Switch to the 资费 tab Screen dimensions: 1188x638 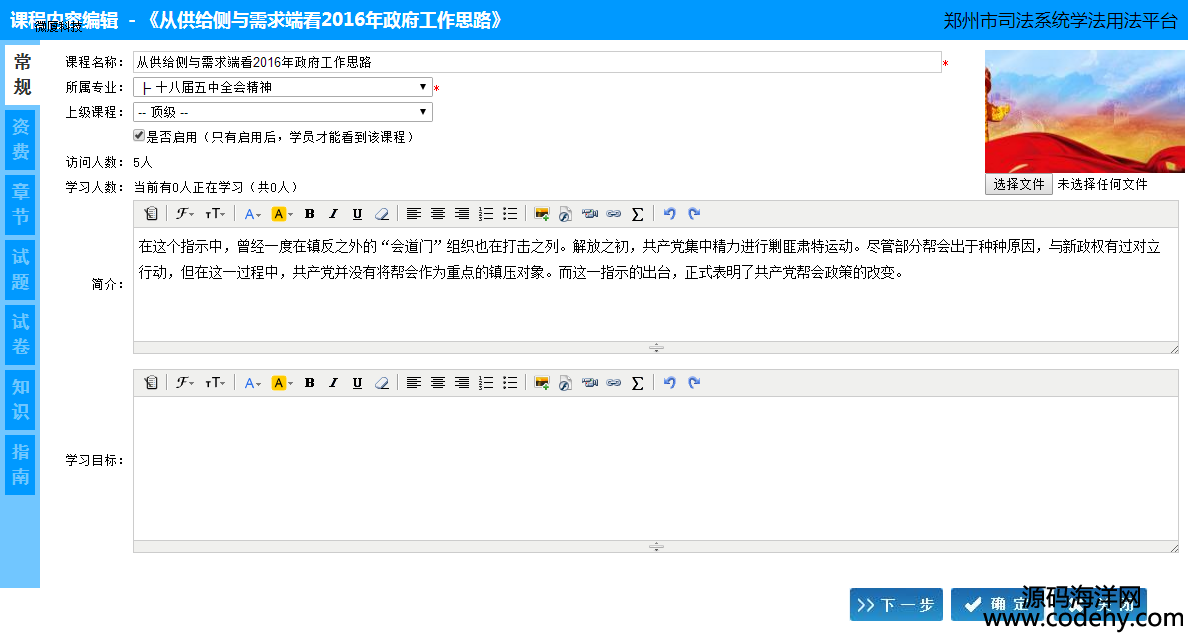point(20,139)
